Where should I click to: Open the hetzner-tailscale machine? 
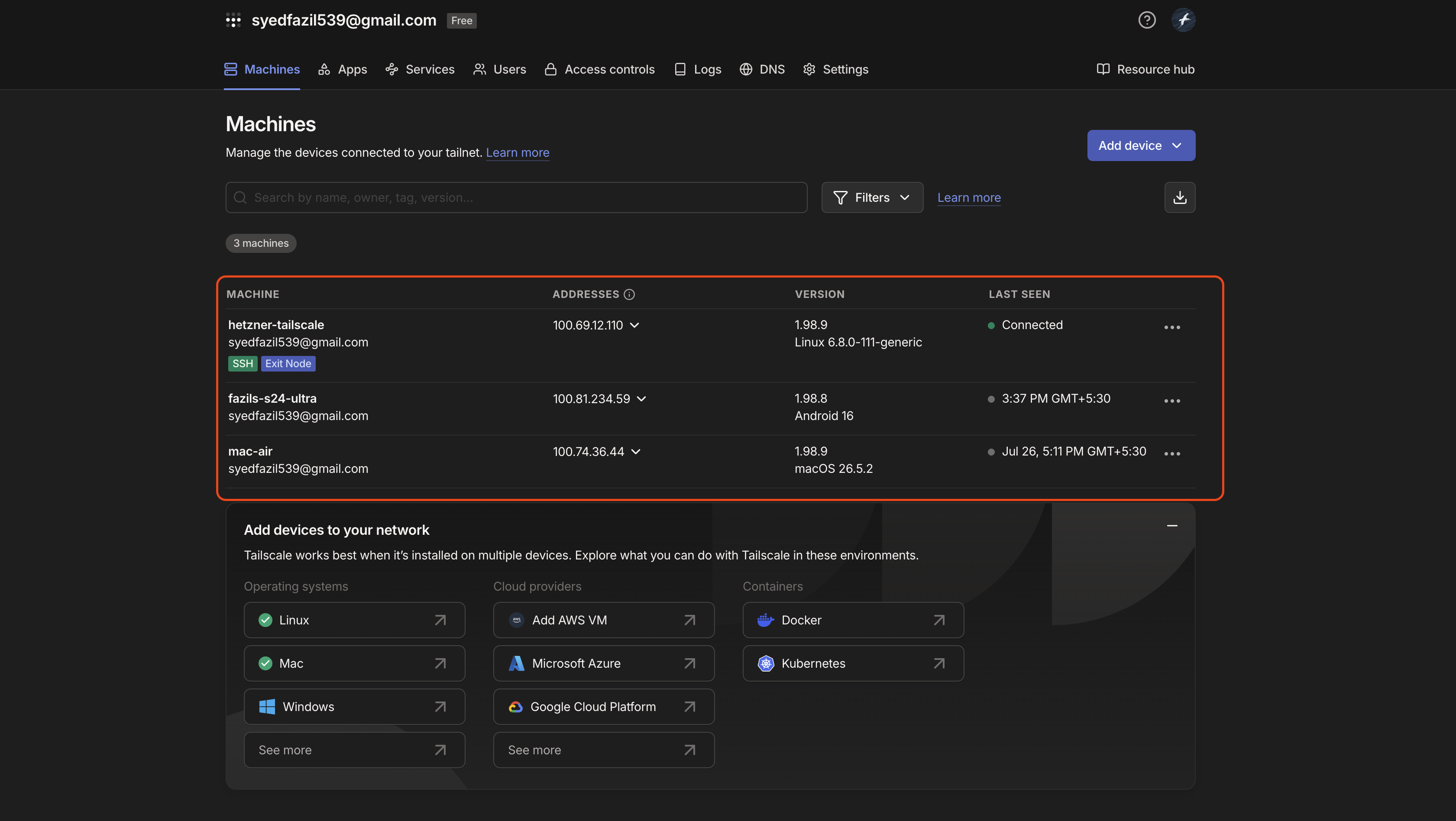tap(276, 325)
